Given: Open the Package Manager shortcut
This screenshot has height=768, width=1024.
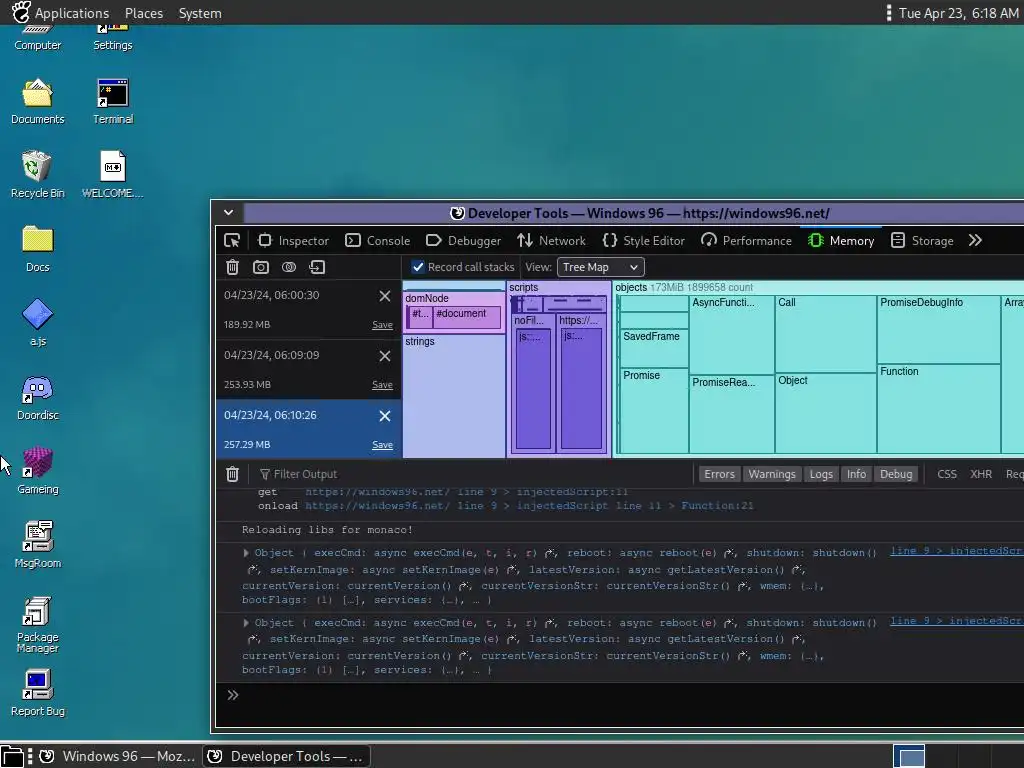Looking at the screenshot, I should (x=37, y=624).
